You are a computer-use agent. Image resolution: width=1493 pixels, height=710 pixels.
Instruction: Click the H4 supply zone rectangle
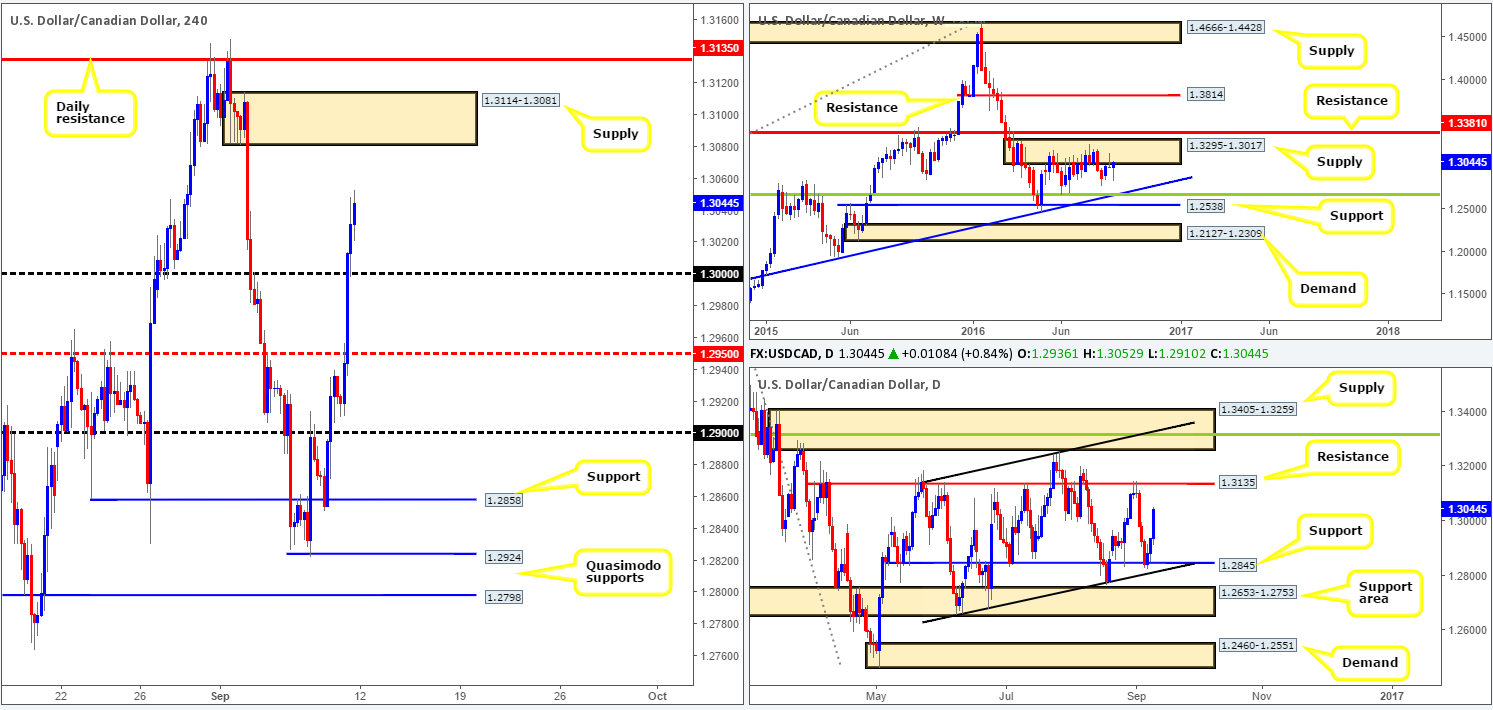pyautogui.click(x=349, y=119)
